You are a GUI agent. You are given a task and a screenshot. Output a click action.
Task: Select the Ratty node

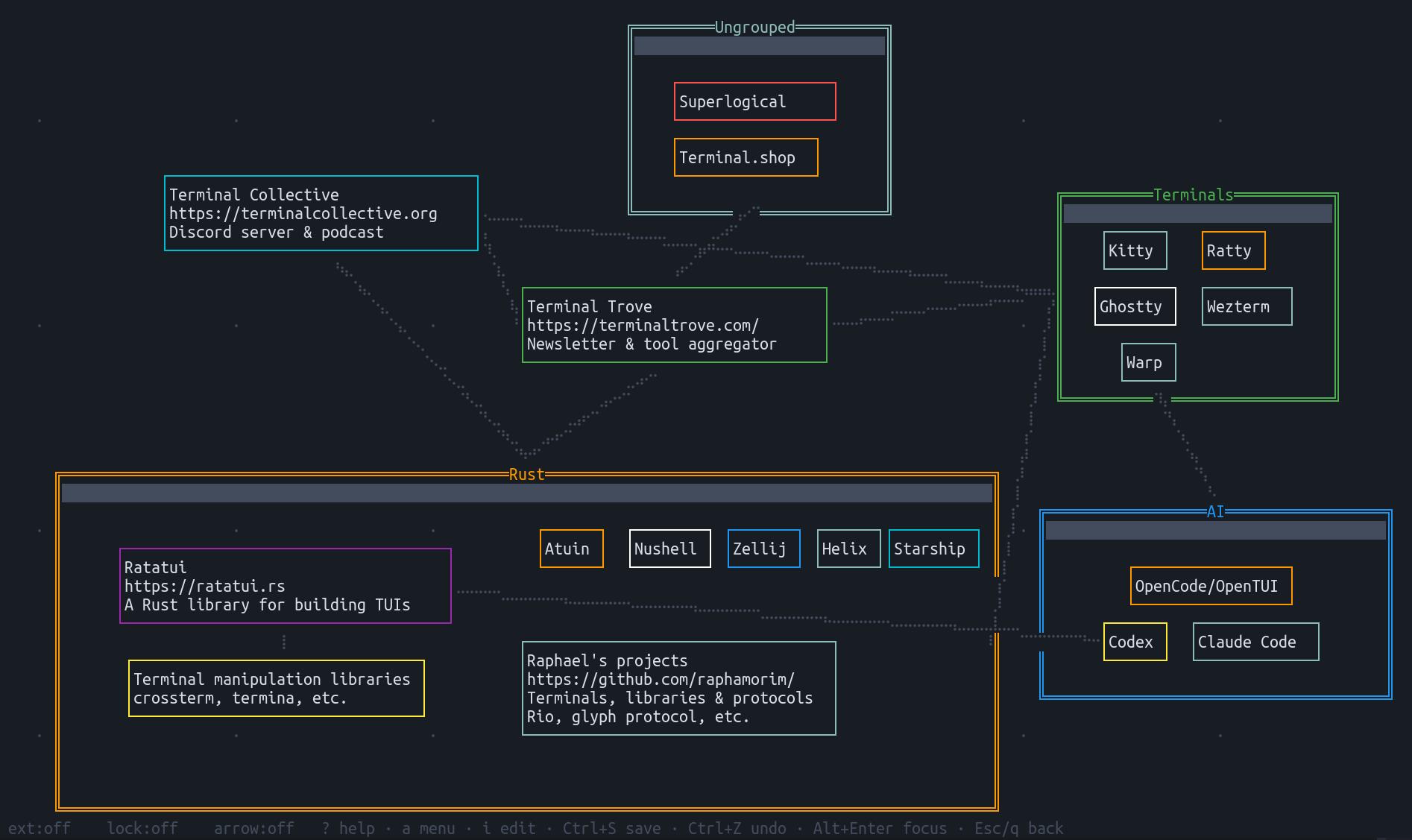coord(1233,250)
